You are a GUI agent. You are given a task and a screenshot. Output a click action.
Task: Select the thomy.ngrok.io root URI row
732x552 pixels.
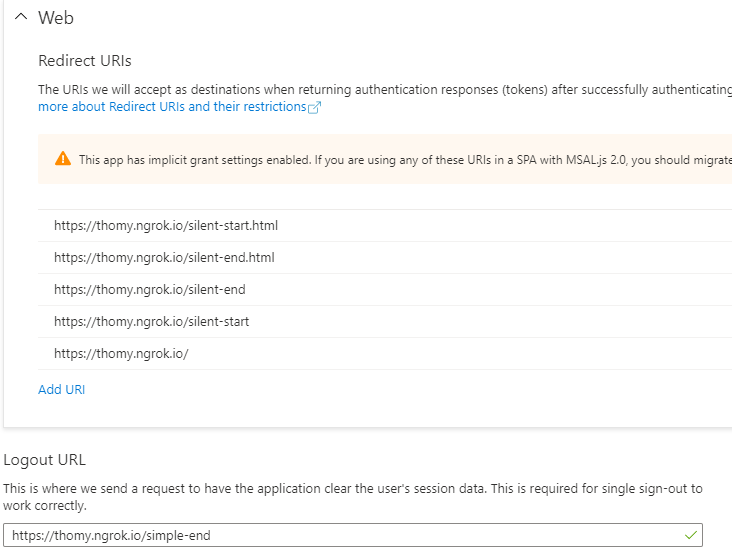pyautogui.click(x=385, y=354)
